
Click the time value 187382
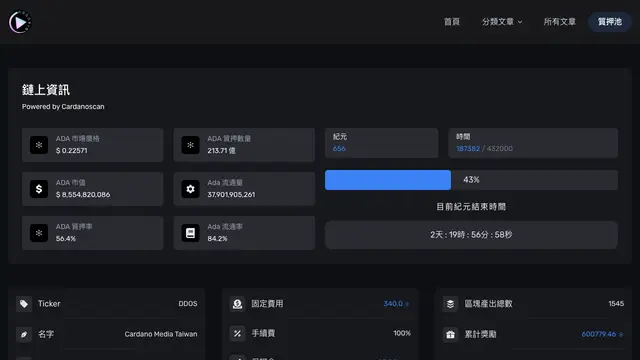pyautogui.click(x=468, y=149)
